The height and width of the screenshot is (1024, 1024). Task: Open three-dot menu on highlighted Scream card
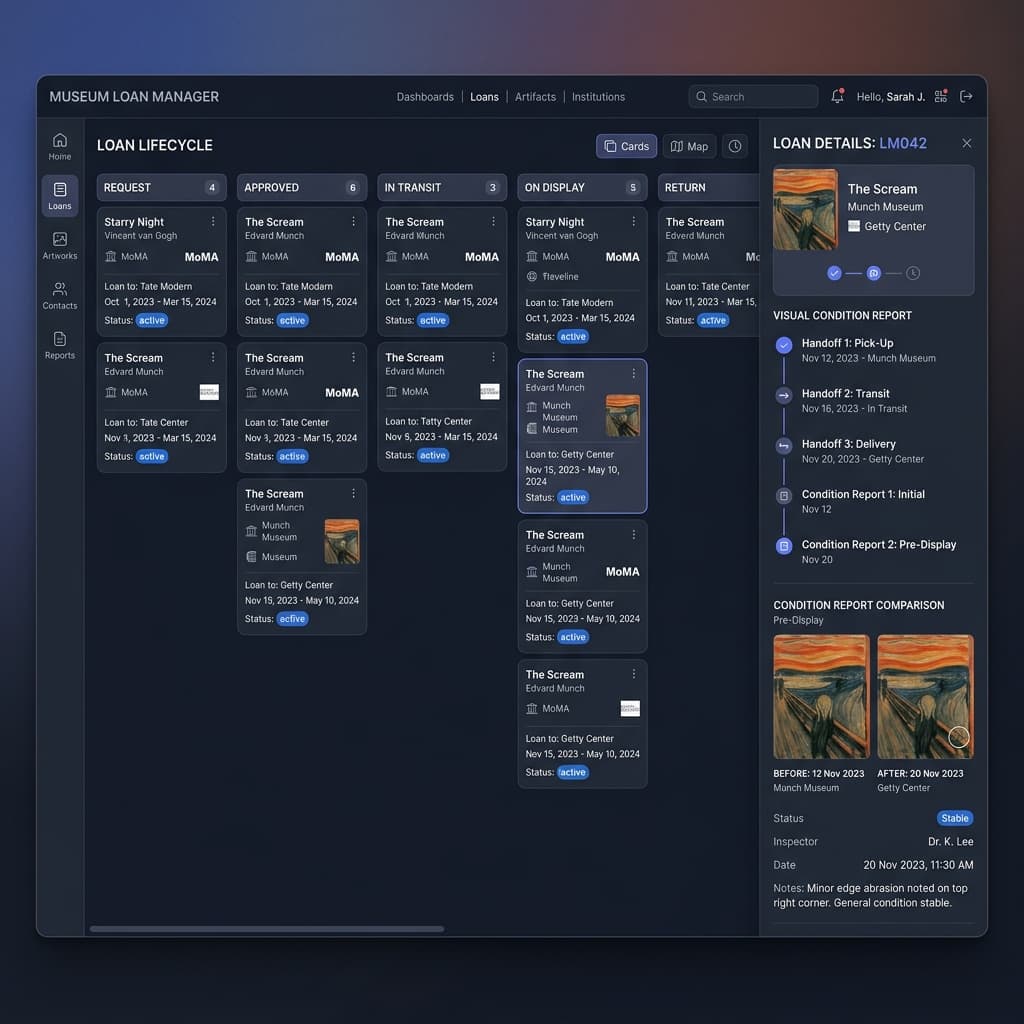pyautogui.click(x=633, y=374)
